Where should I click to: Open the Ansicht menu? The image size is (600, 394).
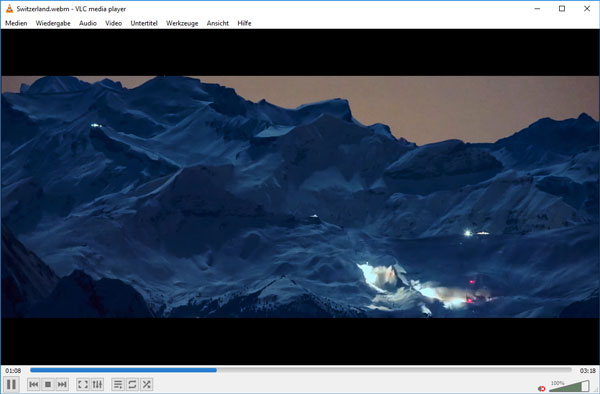[218, 23]
